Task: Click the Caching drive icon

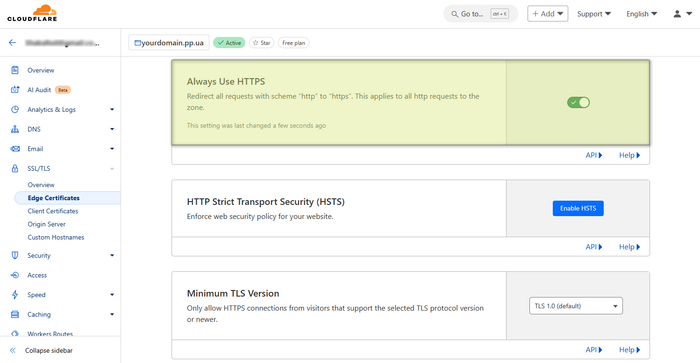Action: 15,314
